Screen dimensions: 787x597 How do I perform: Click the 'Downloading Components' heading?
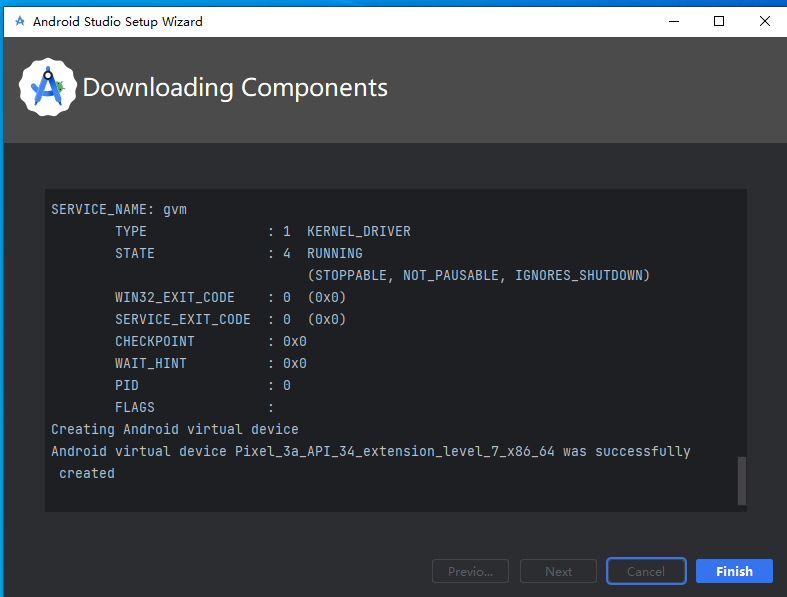235,87
